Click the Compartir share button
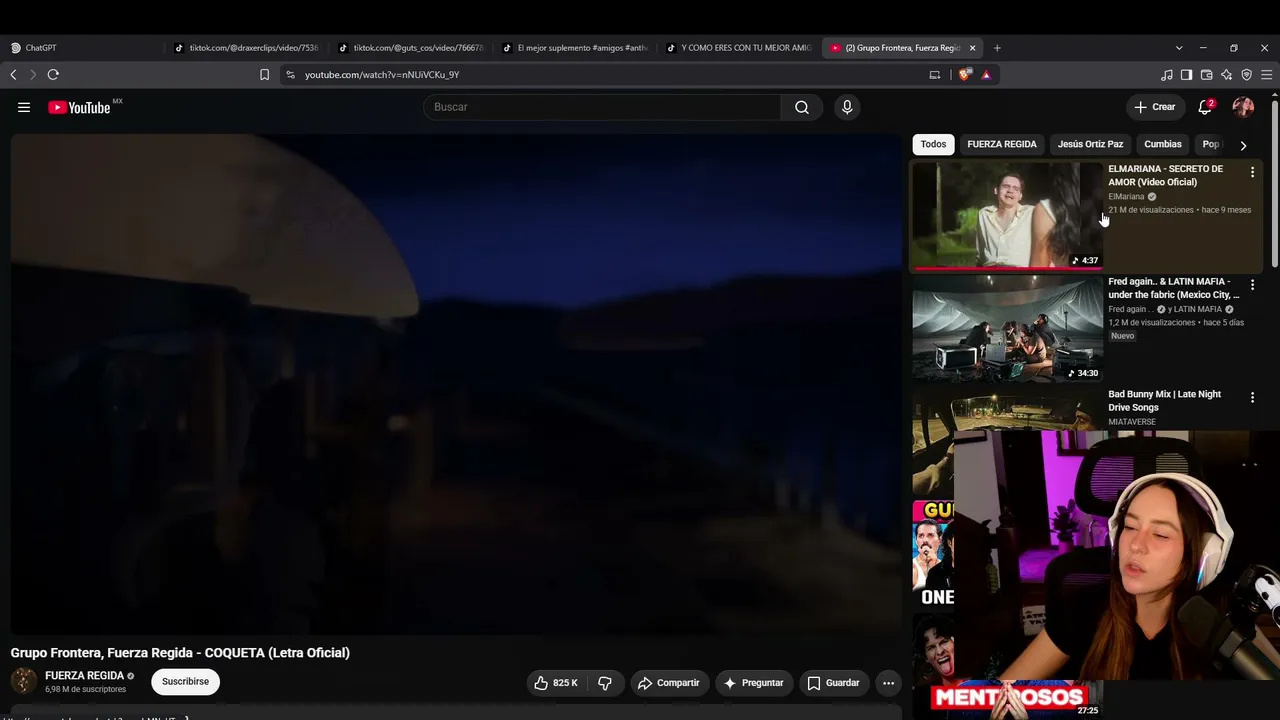Image resolution: width=1280 pixels, height=720 pixels. (669, 683)
